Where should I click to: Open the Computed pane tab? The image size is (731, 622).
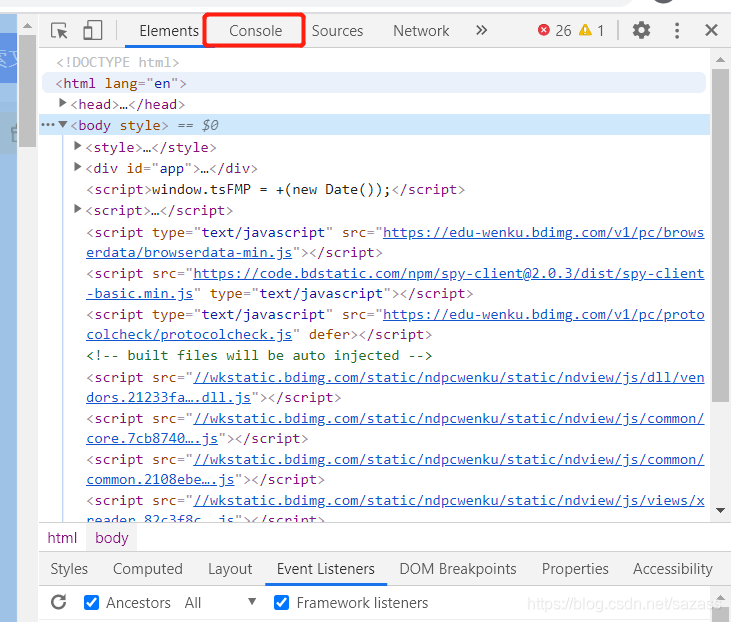point(148,569)
